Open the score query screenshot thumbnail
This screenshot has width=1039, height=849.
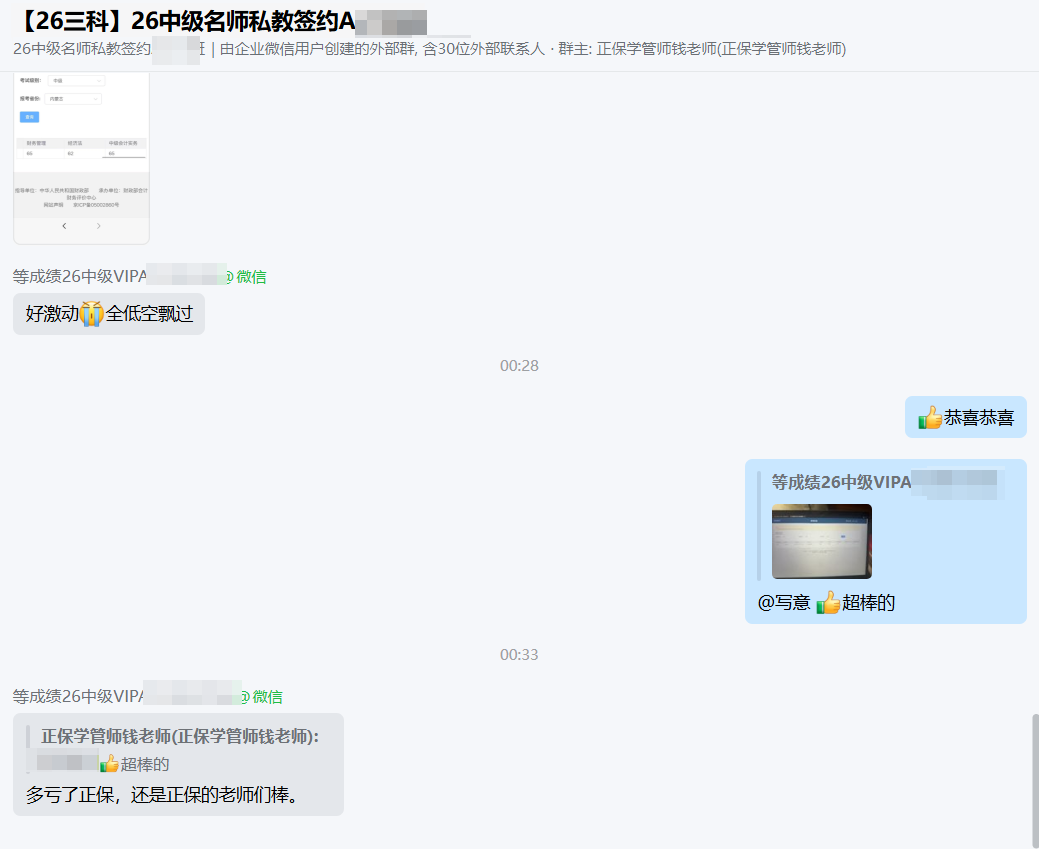coord(82,158)
